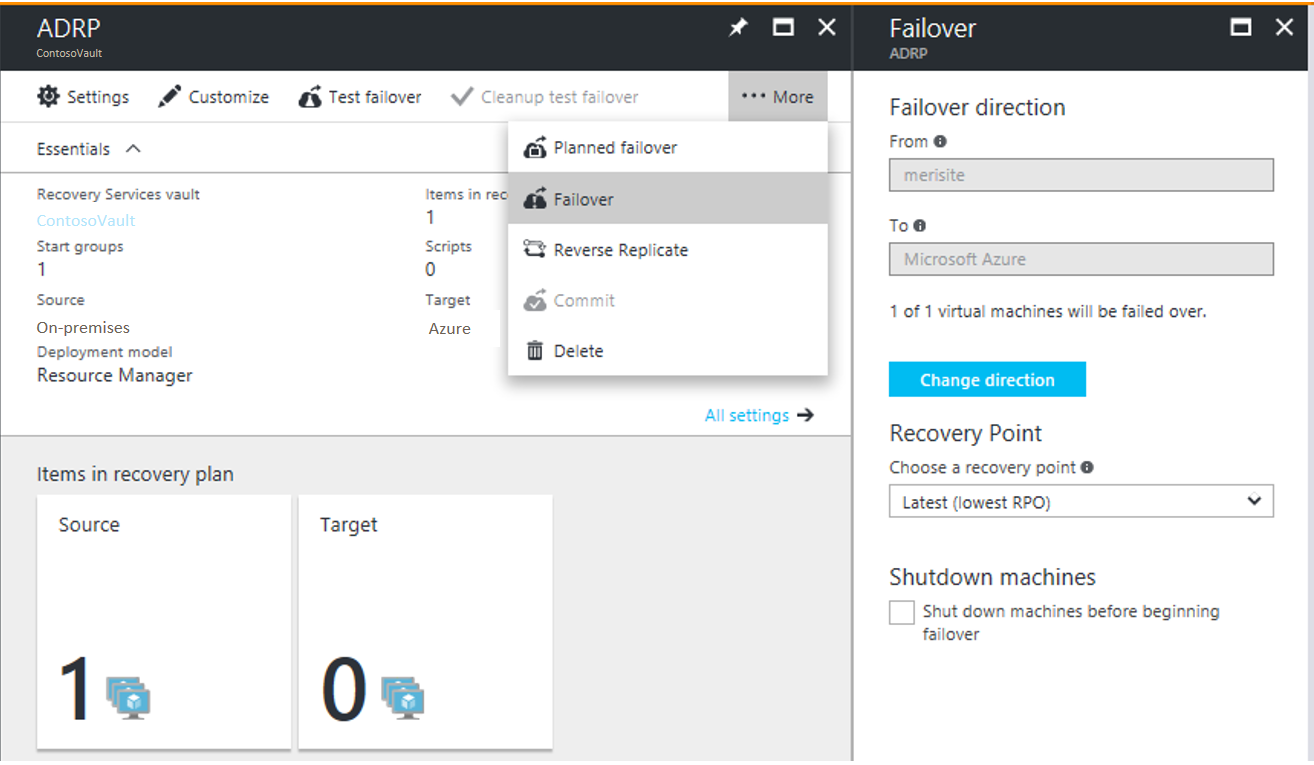The width and height of the screenshot is (1314, 765).
Task: Open All settings link
Action: [747, 415]
